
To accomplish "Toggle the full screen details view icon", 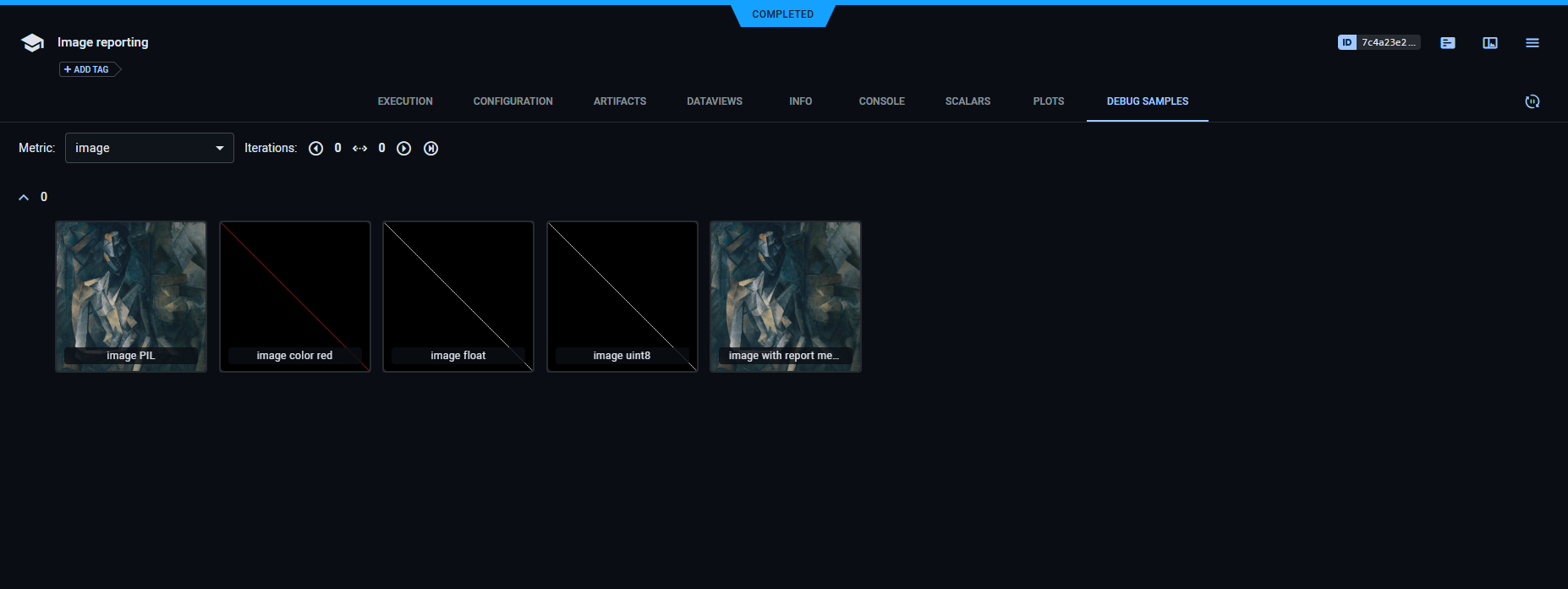I will coord(1489,43).
